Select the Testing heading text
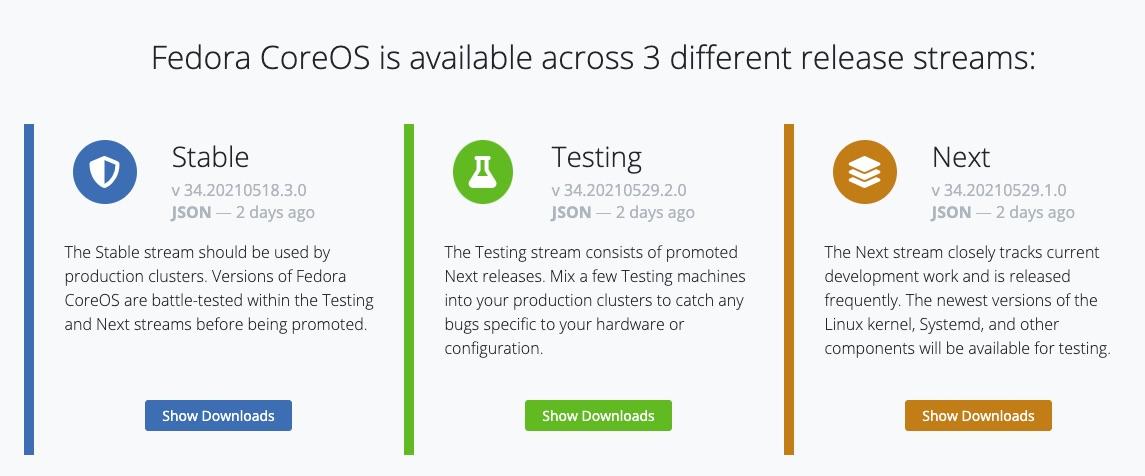This screenshot has width=1145, height=476. pos(597,158)
